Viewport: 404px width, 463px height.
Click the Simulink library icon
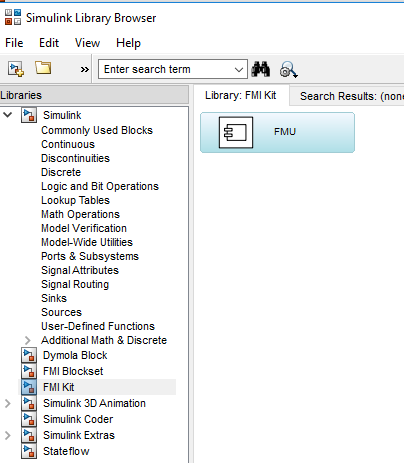point(29,115)
